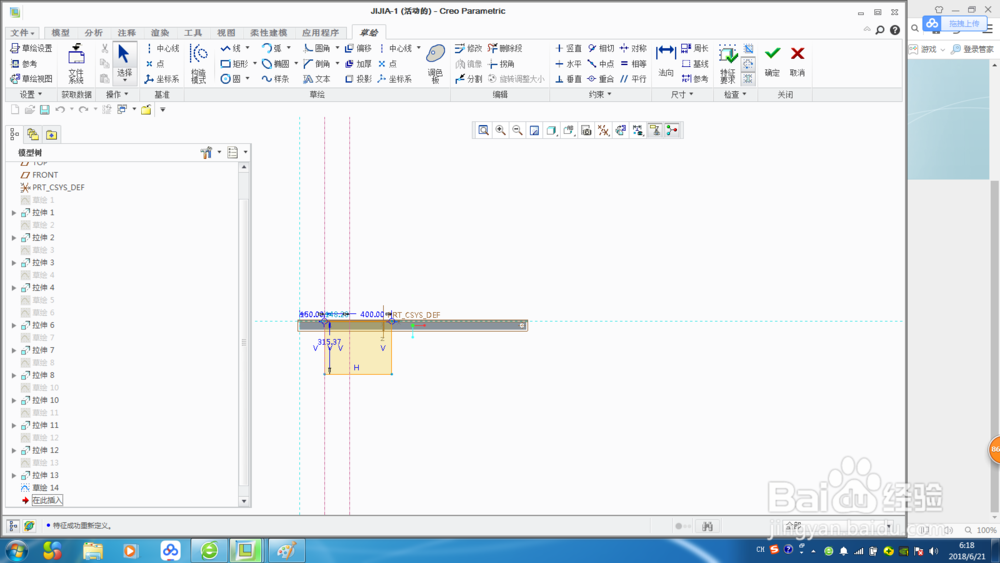Apply the Equal constraint
Viewport: 1000px width, 563px height.
pos(633,64)
